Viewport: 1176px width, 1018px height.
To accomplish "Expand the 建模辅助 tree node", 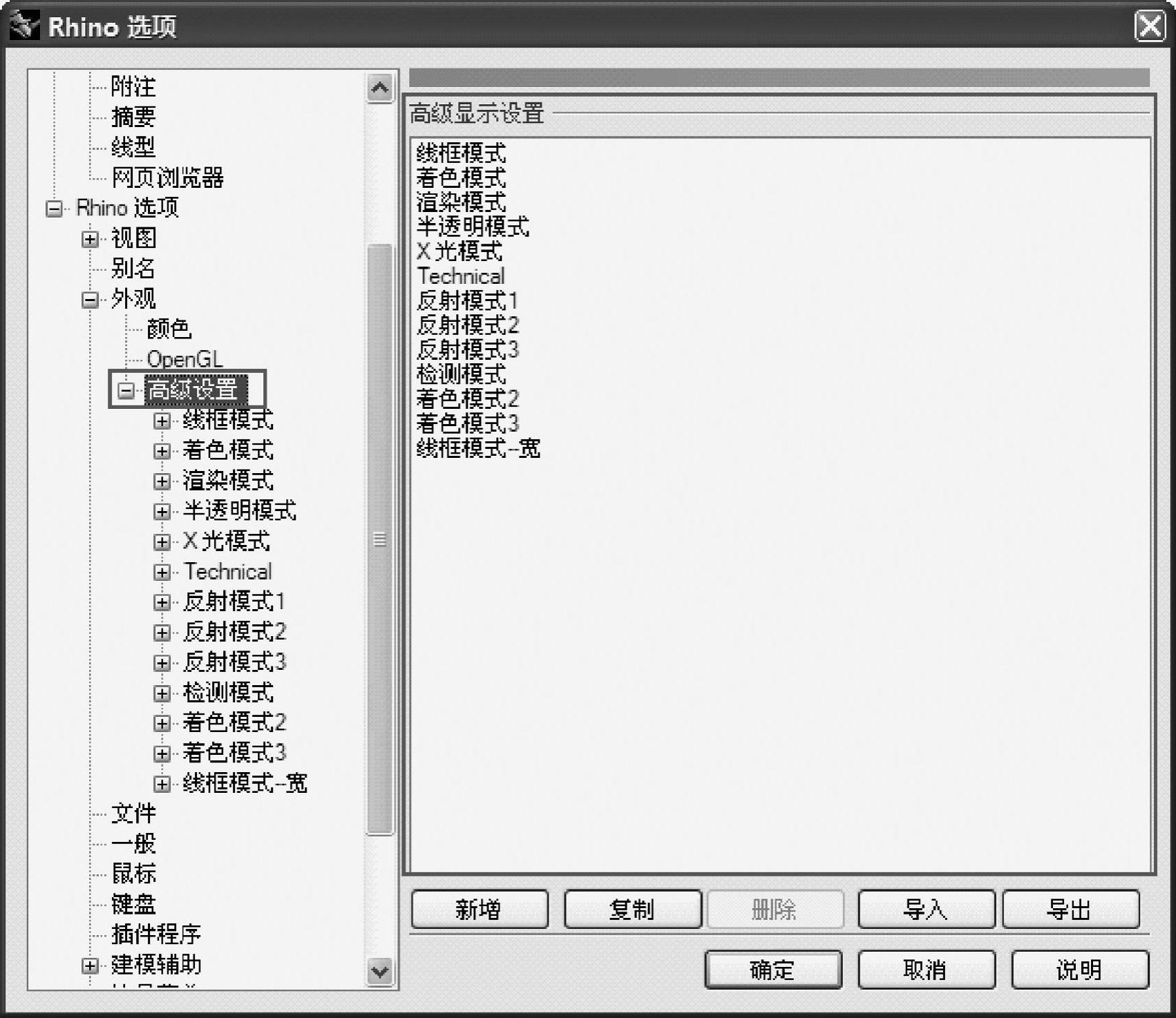I will coord(90,966).
